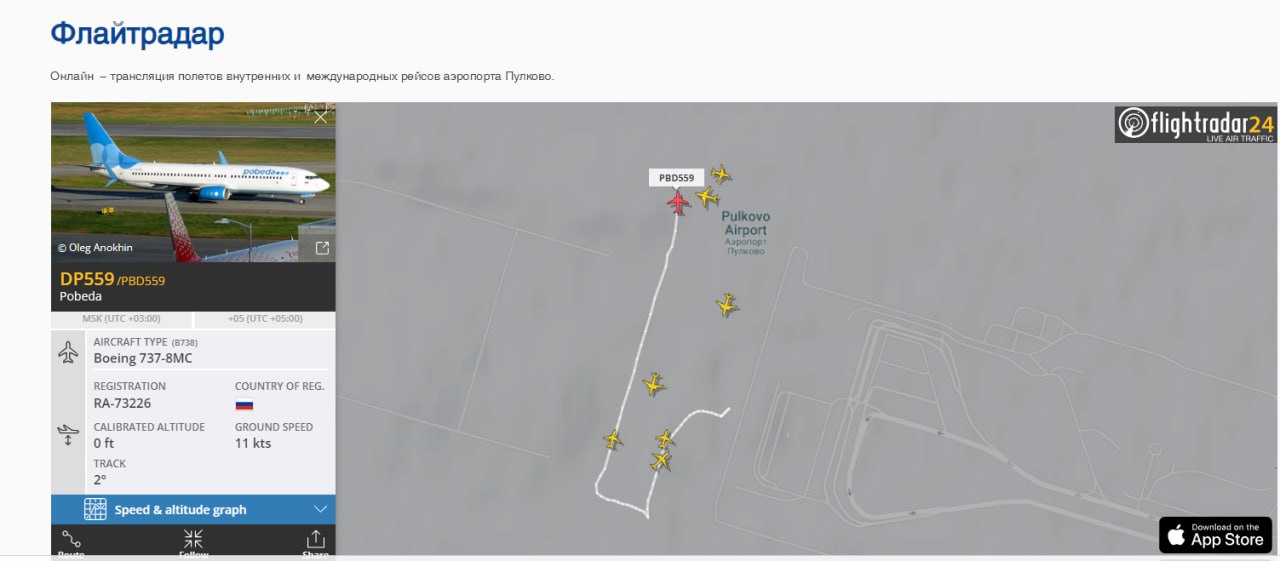
Task: Close the DP559 flight details panel
Action: (x=320, y=117)
